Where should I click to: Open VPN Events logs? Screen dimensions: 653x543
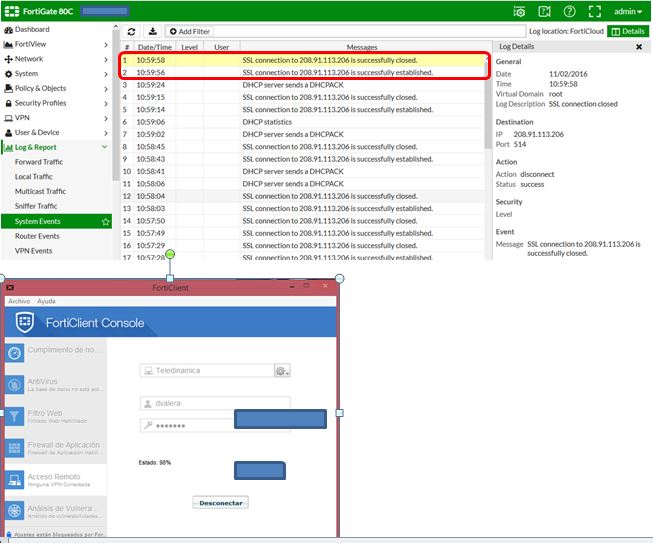(33, 251)
